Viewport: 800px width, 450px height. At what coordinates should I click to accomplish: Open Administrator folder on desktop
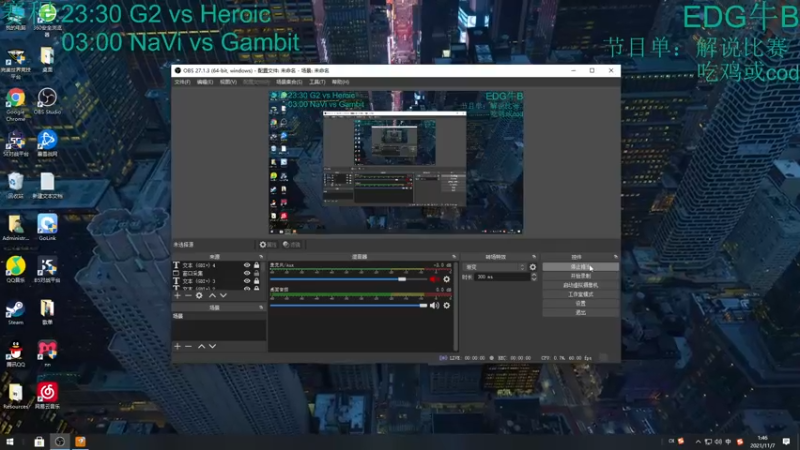pos(15,228)
